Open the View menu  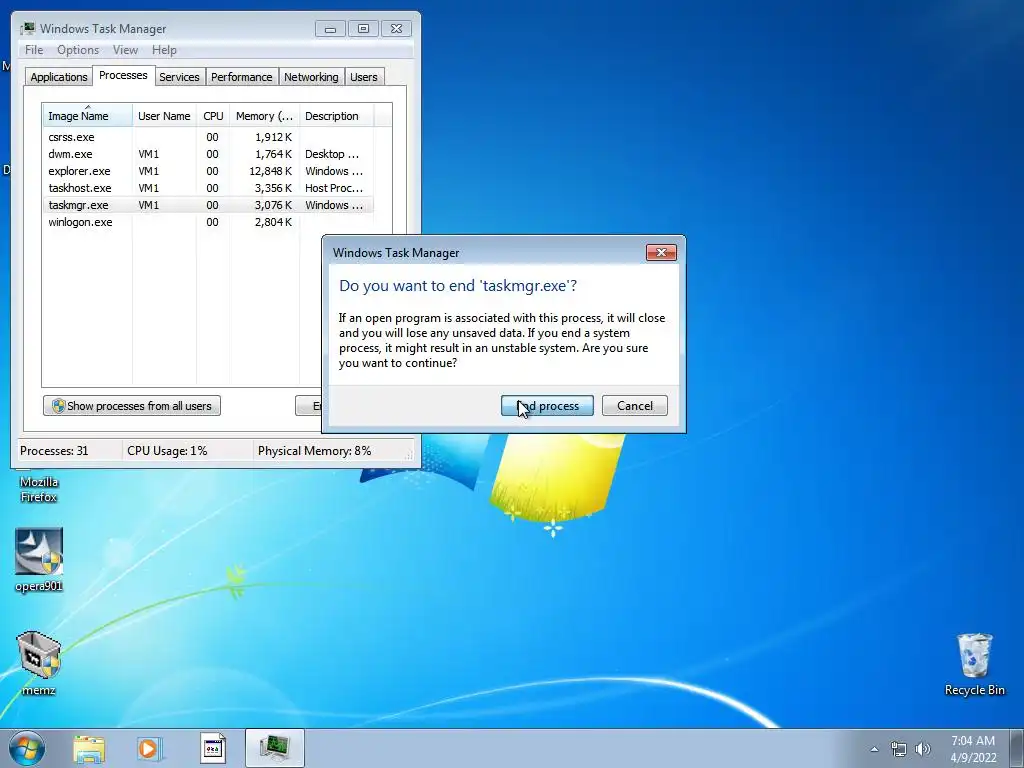coord(125,50)
